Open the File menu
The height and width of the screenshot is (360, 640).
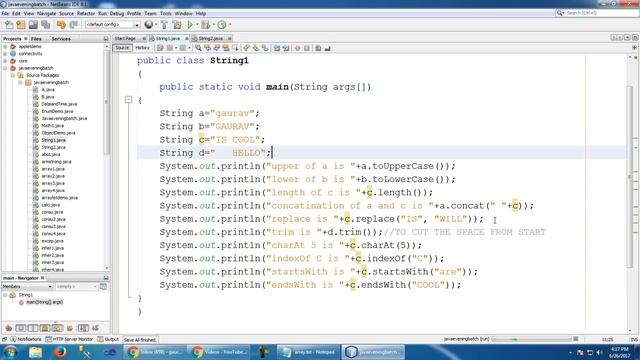coord(5,13)
